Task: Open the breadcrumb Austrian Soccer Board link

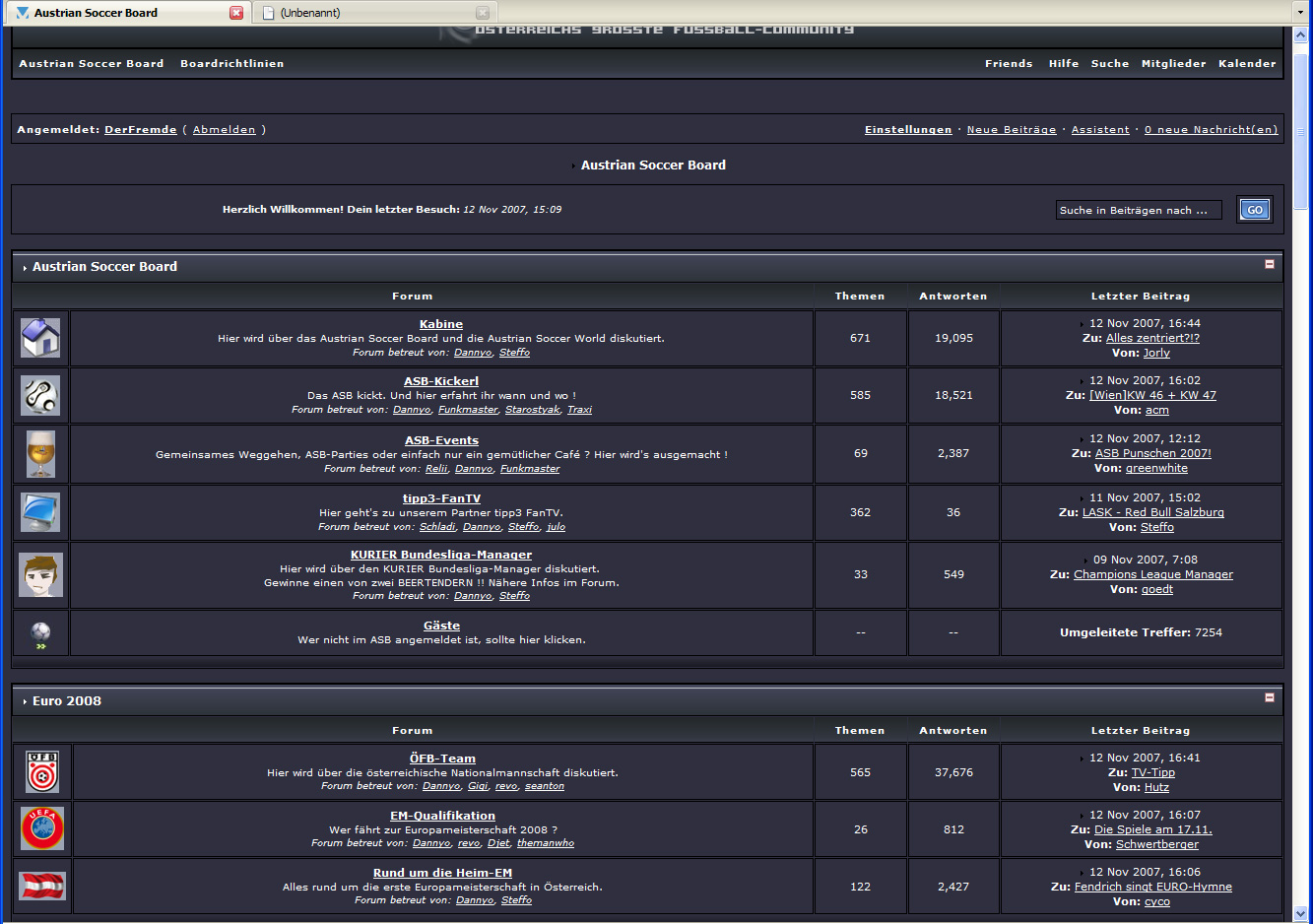Action: 653,165
